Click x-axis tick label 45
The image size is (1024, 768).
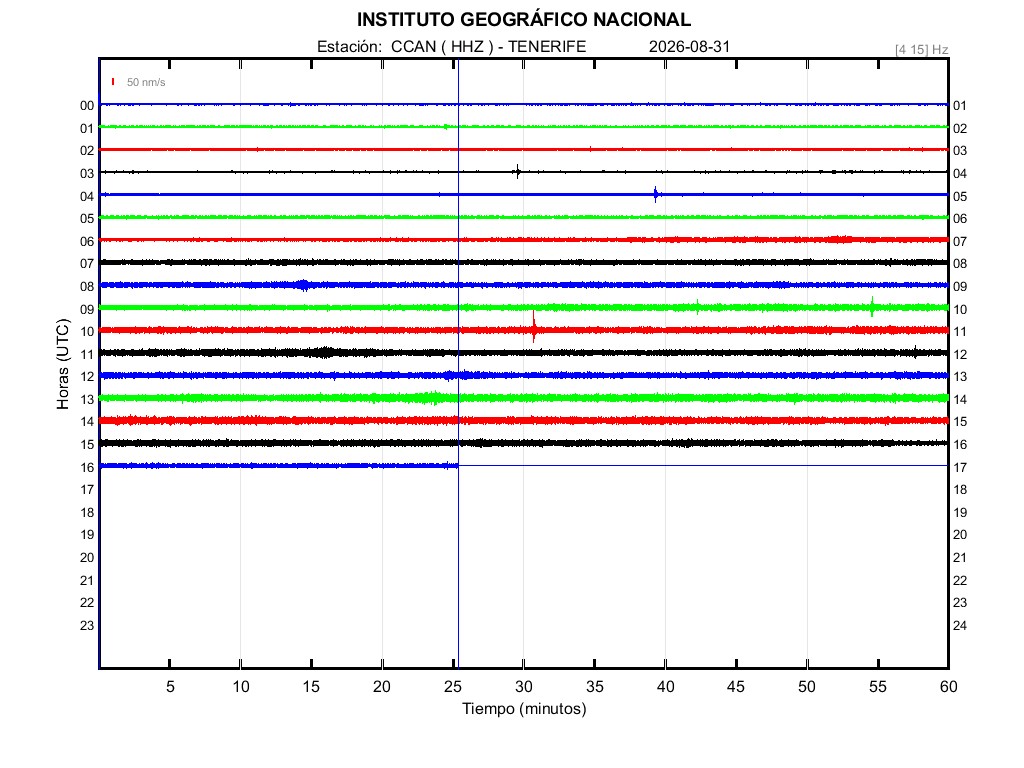point(736,687)
